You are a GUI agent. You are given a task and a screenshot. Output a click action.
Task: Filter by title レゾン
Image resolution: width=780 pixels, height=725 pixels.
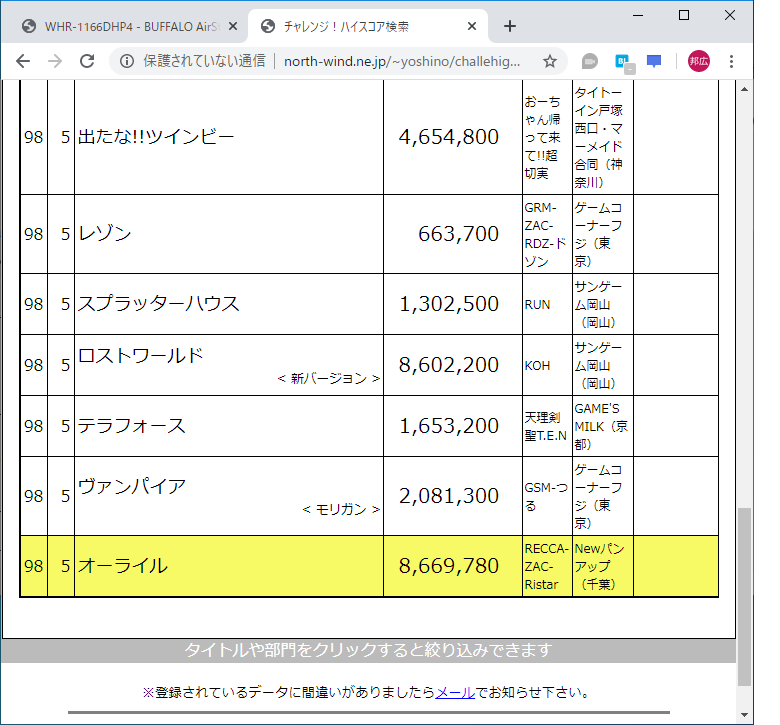[105, 233]
